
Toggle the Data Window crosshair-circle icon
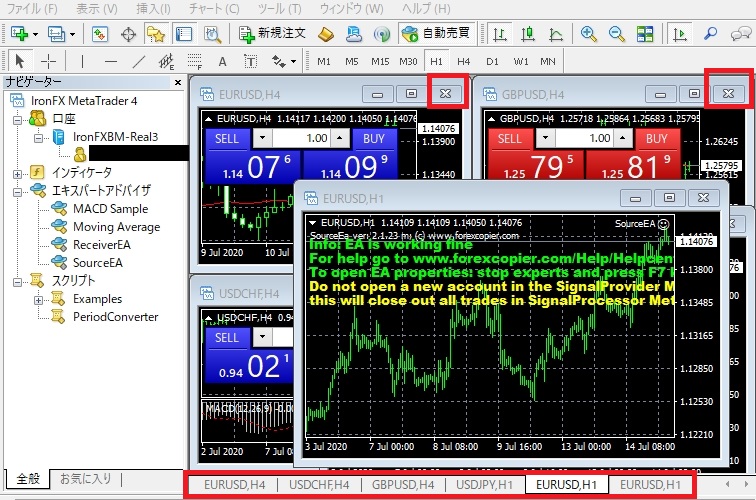coord(128,34)
